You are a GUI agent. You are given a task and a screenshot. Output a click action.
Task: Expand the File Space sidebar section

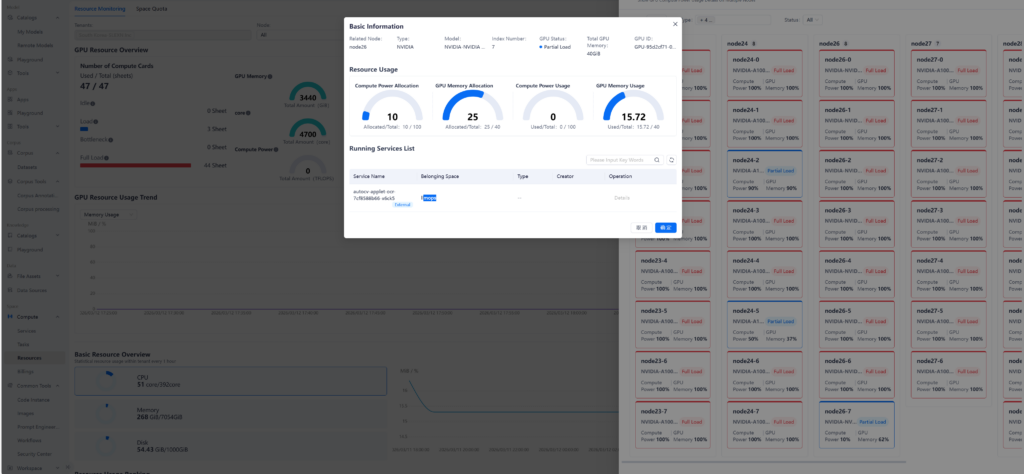[x=28, y=275]
